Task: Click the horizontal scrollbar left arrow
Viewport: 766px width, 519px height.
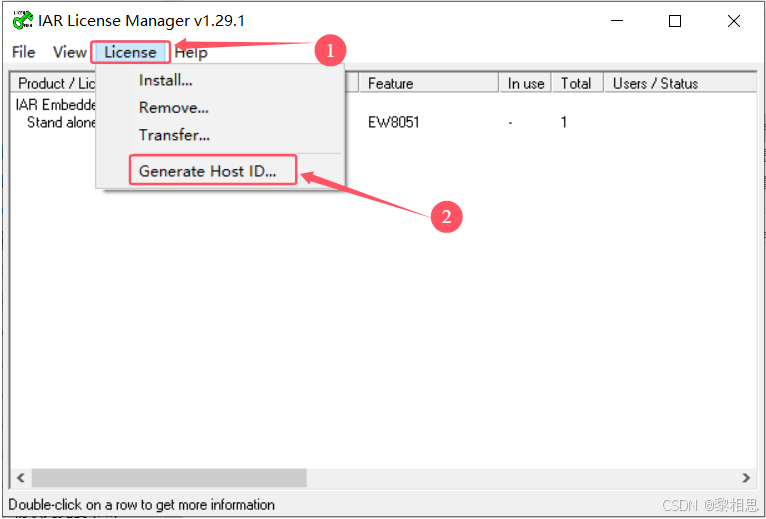Action: (21, 477)
